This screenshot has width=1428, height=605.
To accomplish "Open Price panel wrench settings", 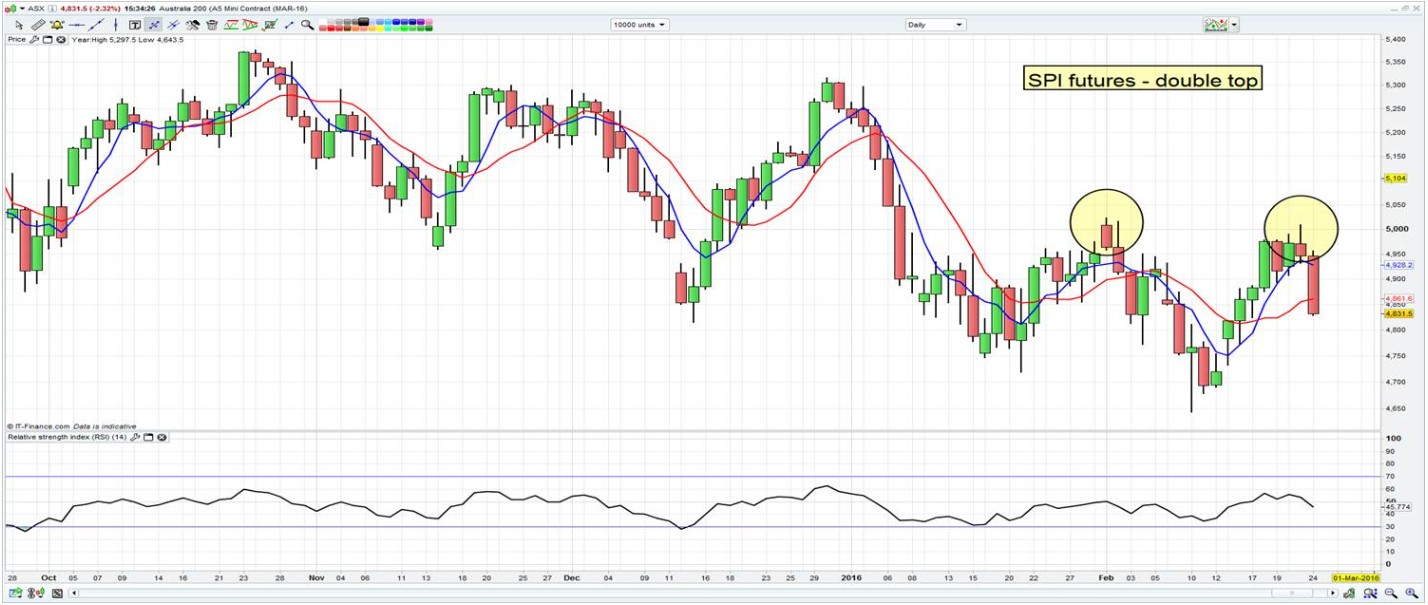I will pos(34,40).
